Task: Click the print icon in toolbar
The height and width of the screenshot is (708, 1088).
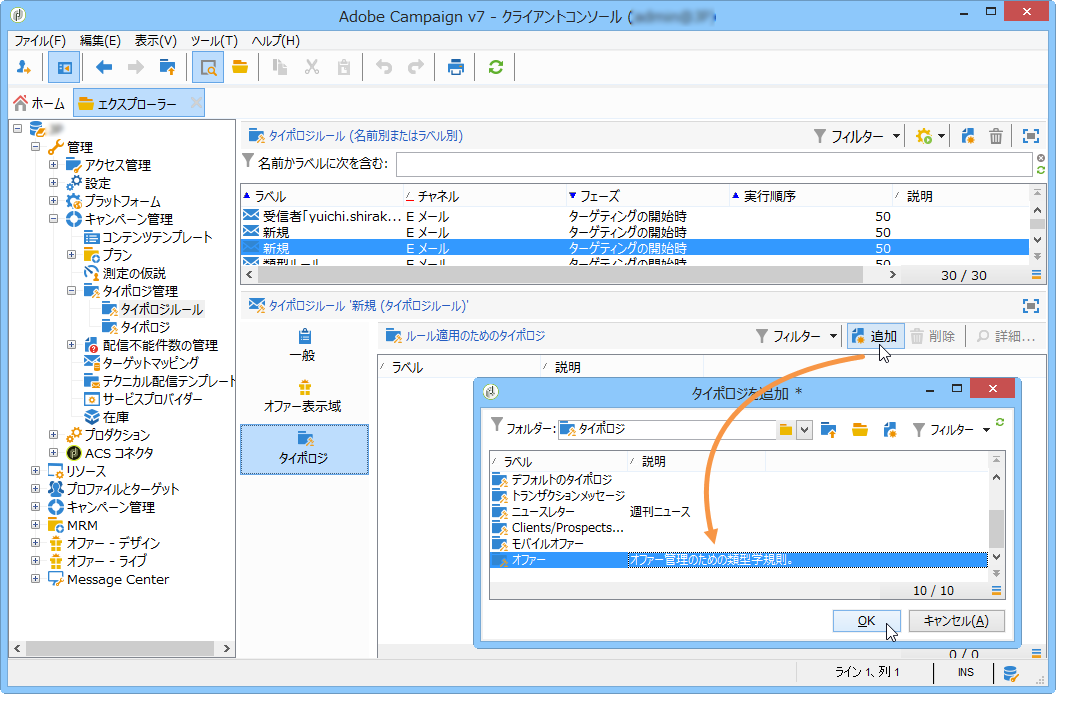Action: (456, 67)
